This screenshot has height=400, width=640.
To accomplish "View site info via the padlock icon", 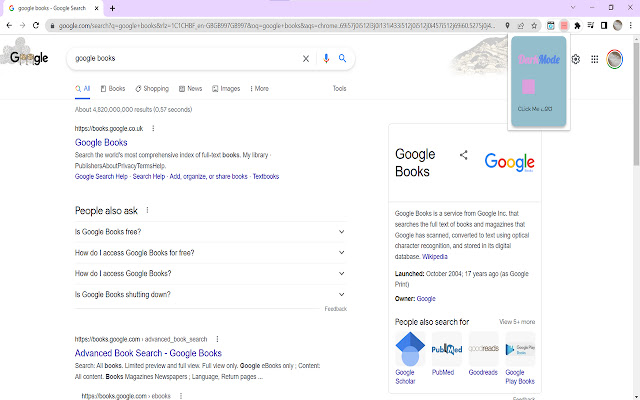I will (52, 26).
